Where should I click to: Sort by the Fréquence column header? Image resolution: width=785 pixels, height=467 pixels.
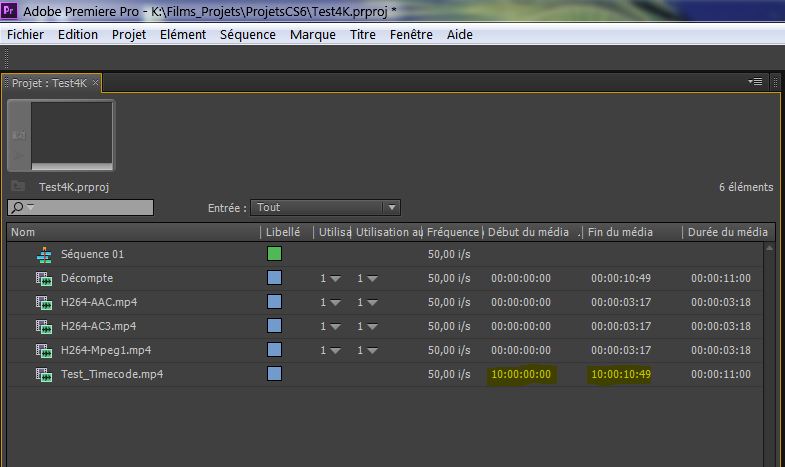(x=453, y=232)
